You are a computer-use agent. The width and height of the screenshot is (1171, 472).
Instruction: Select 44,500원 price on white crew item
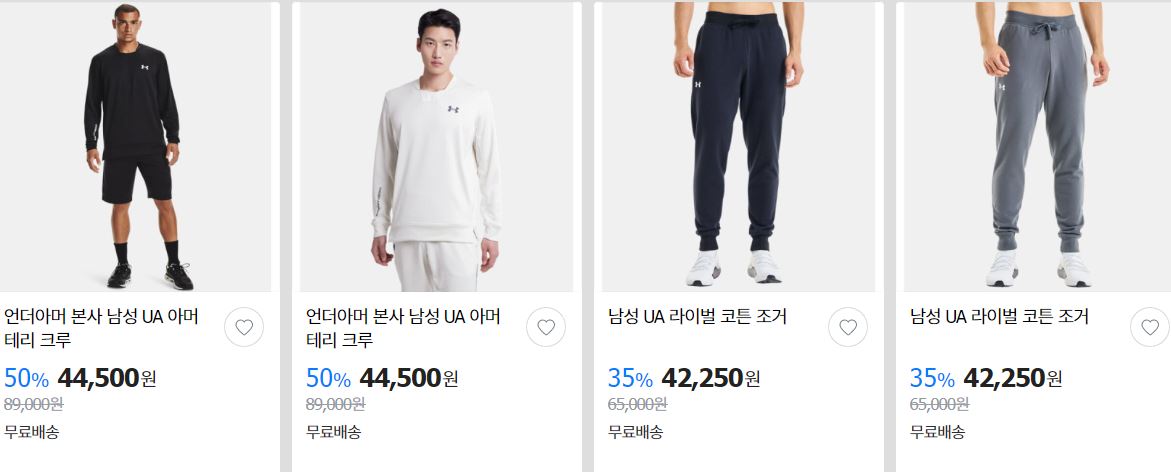point(409,378)
